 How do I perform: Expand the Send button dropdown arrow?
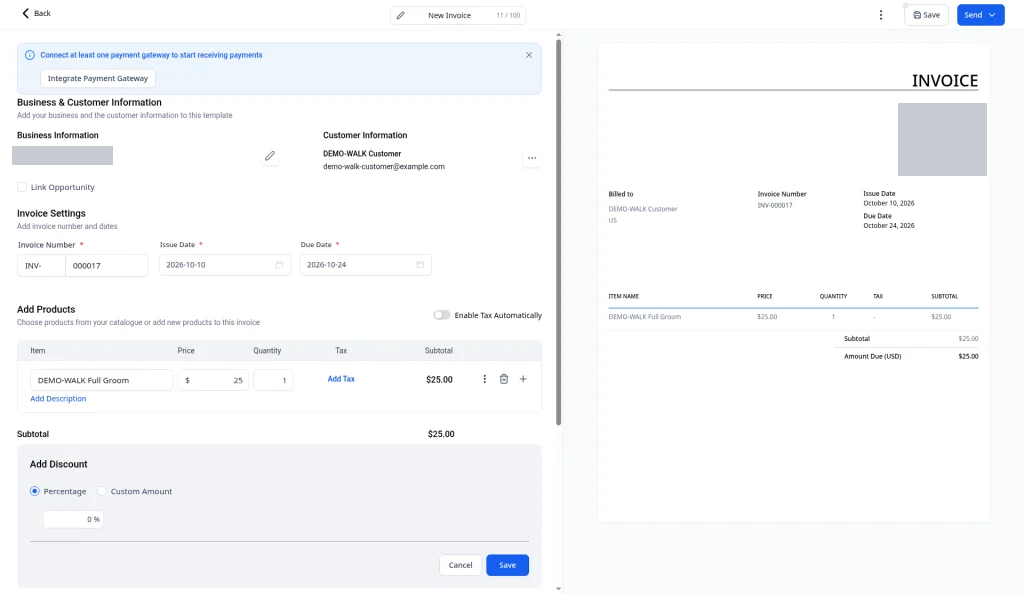pyautogui.click(x=993, y=15)
